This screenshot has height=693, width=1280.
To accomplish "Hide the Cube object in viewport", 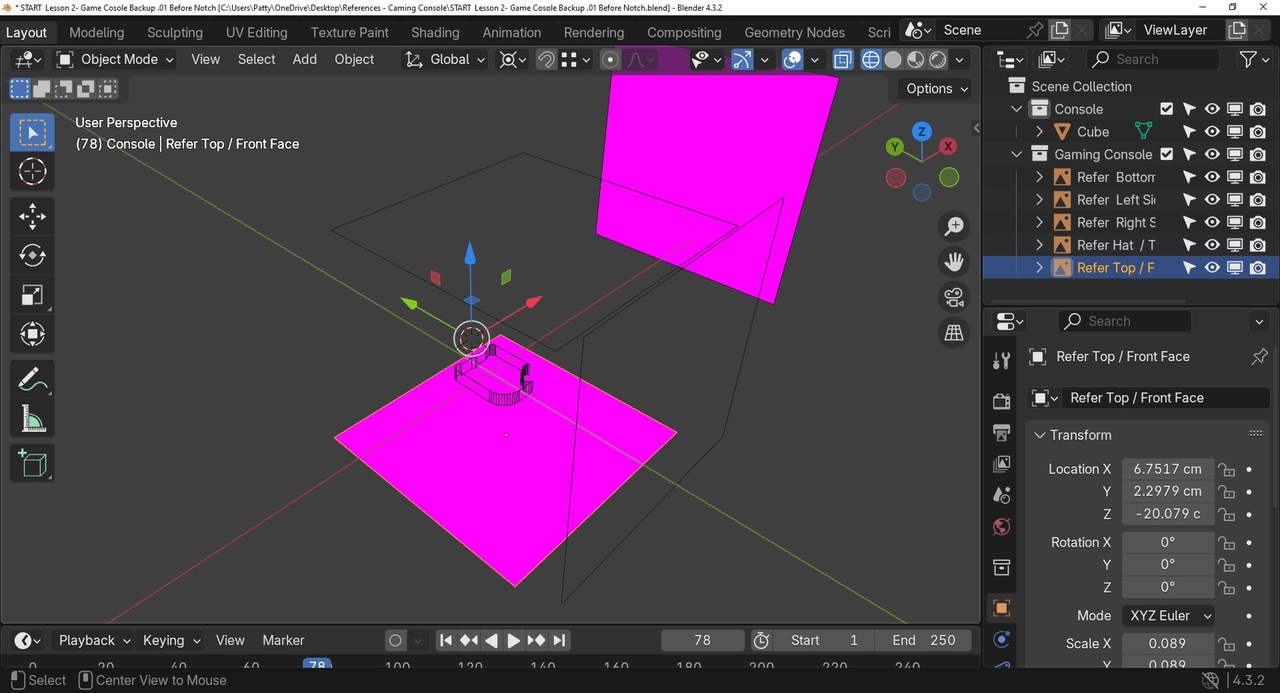I will [x=1212, y=131].
